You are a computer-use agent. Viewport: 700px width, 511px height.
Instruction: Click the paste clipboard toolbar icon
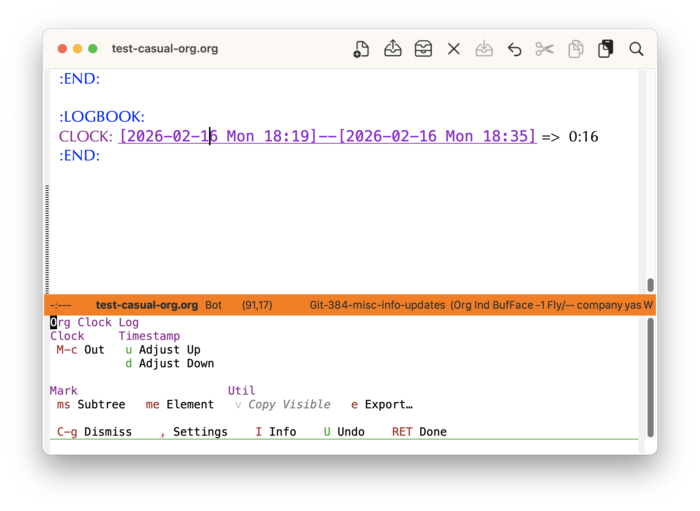[x=605, y=49]
